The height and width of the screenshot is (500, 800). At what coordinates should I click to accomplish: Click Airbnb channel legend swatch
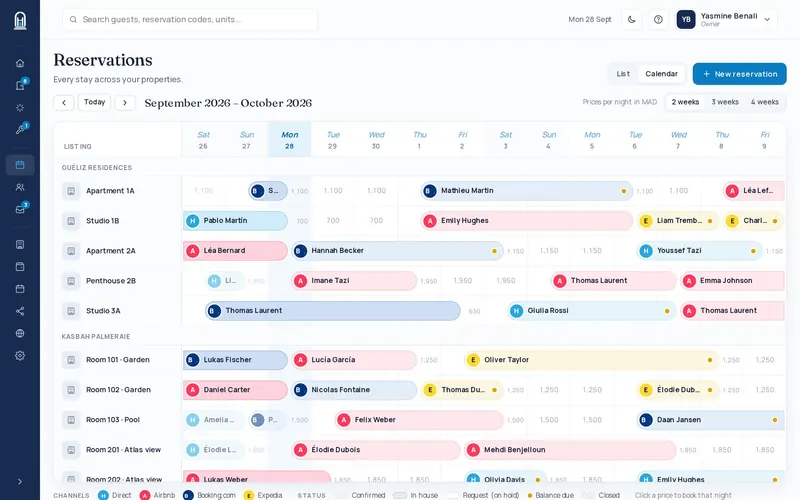point(145,495)
